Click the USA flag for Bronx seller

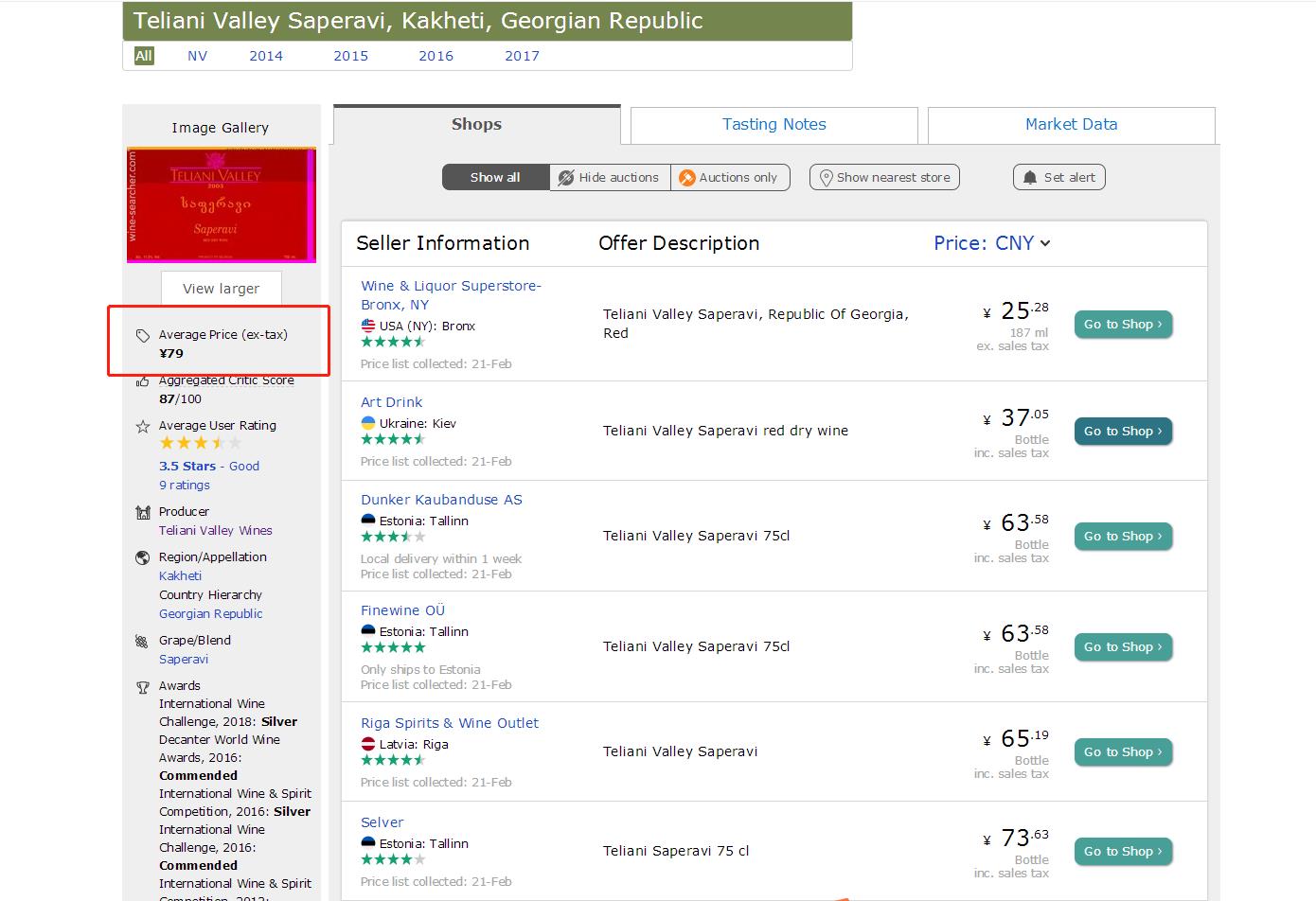[x=368, y=326]
